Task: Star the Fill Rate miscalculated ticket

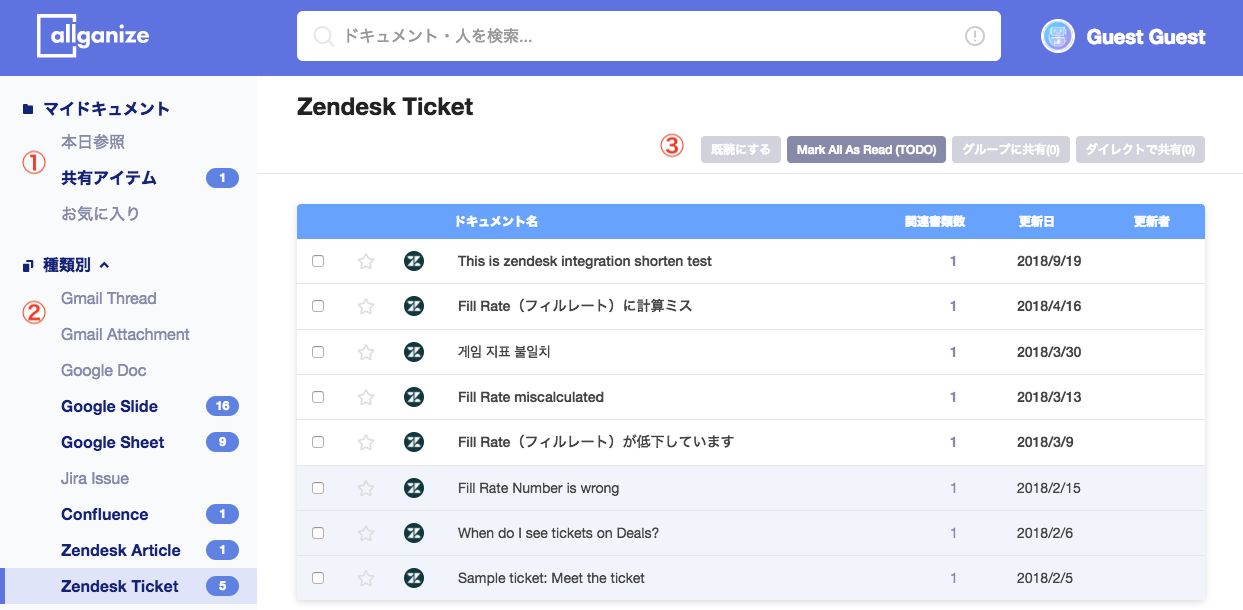Action: [366, 397]
